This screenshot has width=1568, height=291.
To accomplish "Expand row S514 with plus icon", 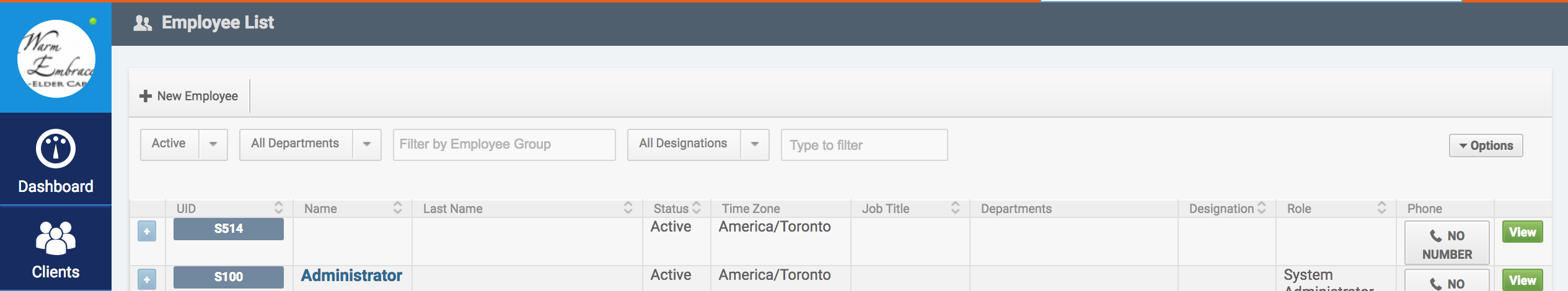I will point(147,232).
